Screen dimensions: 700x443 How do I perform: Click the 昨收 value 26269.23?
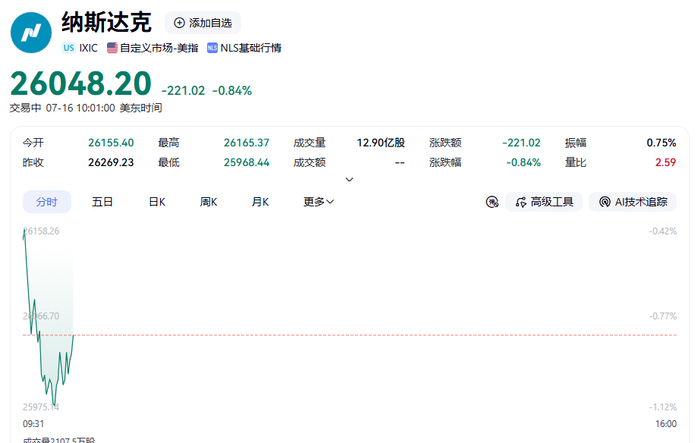[111, 163]
